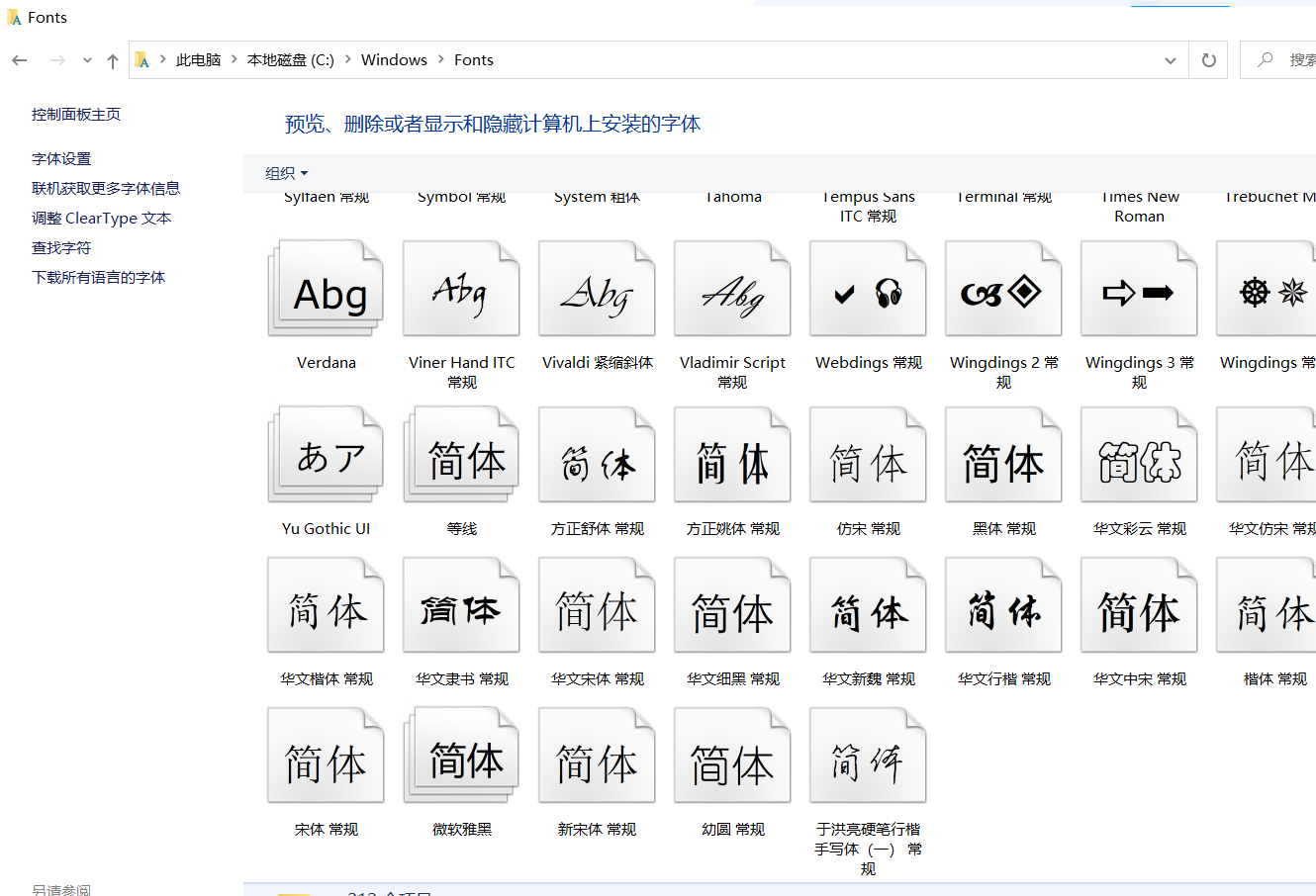Go to 本地磁盘 (C:) in the address bar
The width and height of the screenshot is (1316, 896).
(291, 60)
